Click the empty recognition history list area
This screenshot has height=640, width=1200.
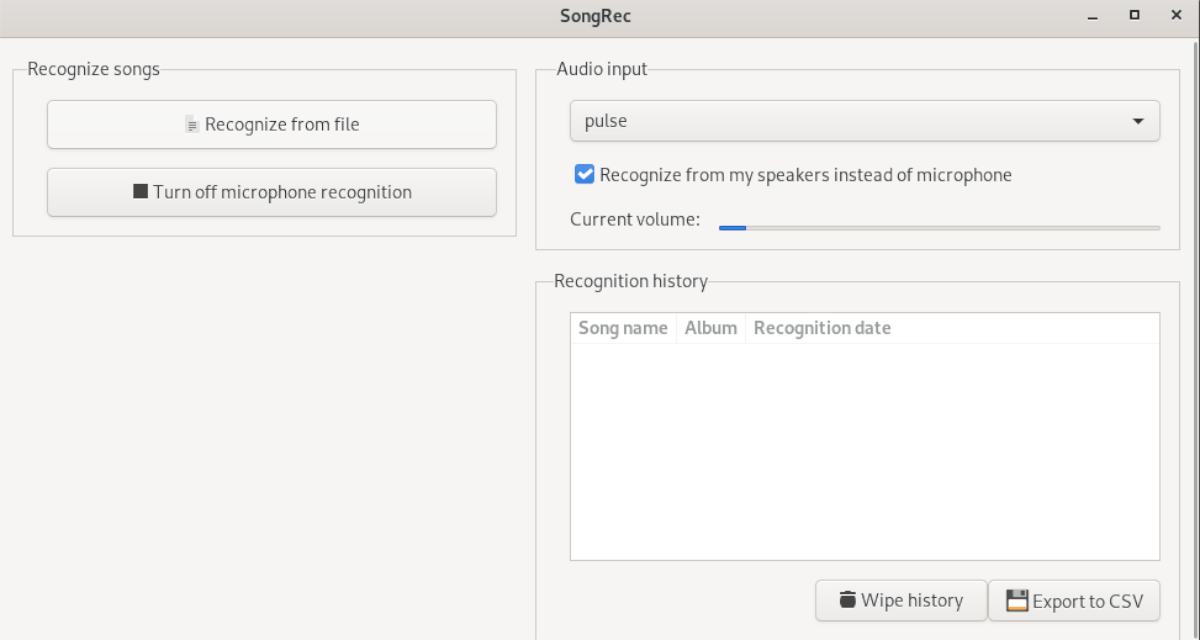864,450
